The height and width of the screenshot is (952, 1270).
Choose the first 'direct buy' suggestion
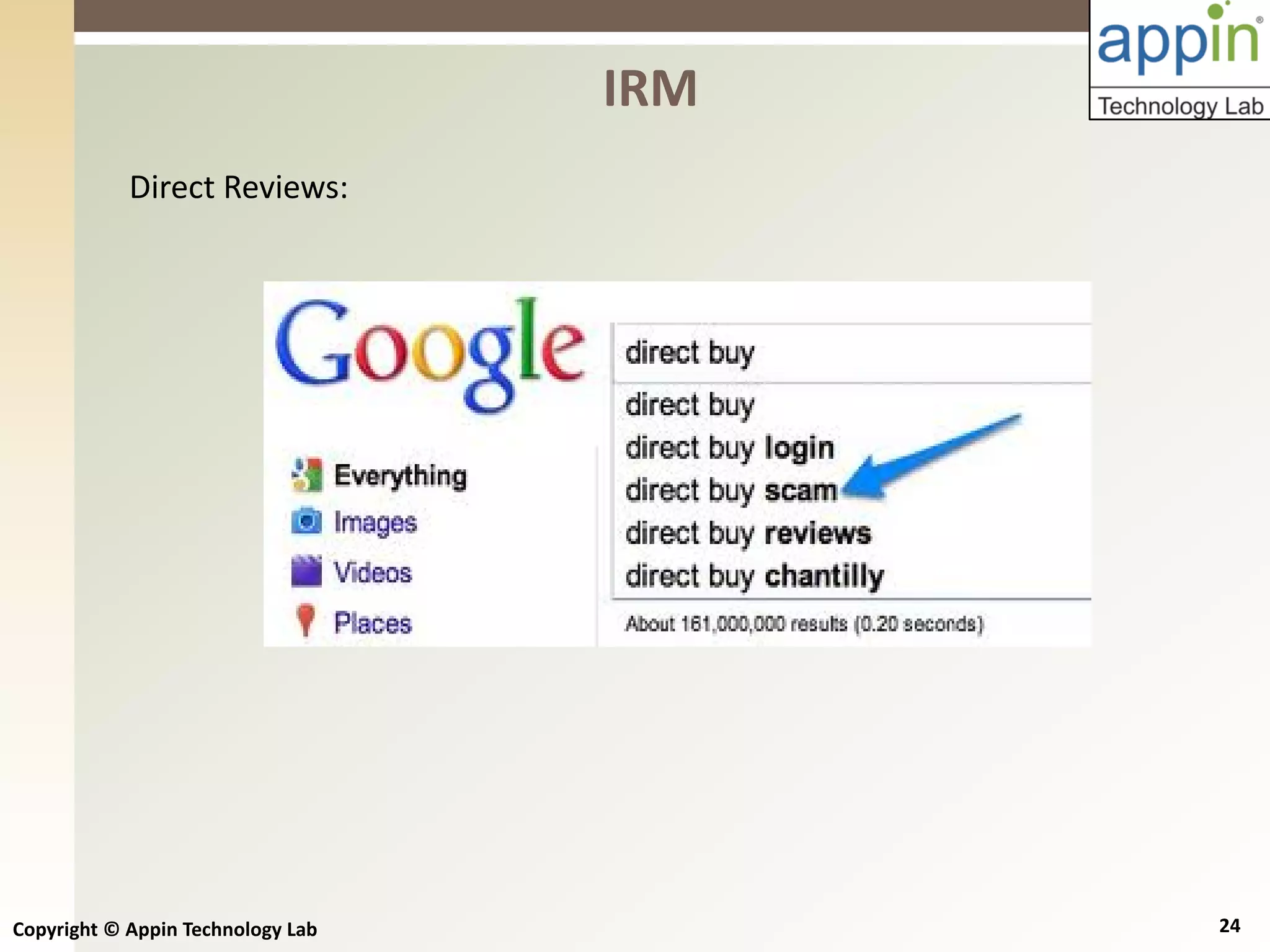coord(690,405)
